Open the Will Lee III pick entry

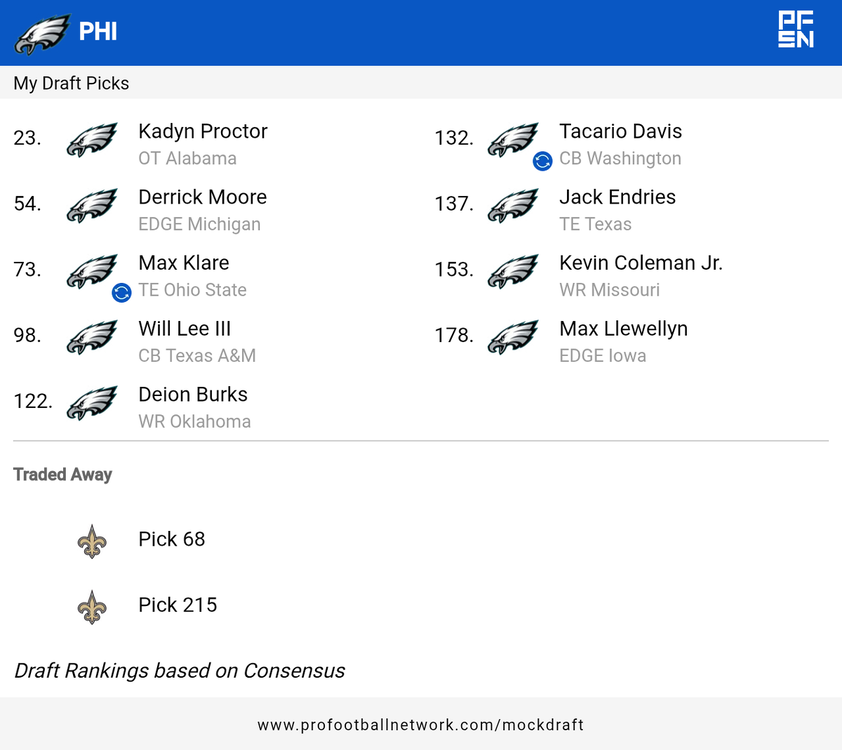(x=185, y=329)
